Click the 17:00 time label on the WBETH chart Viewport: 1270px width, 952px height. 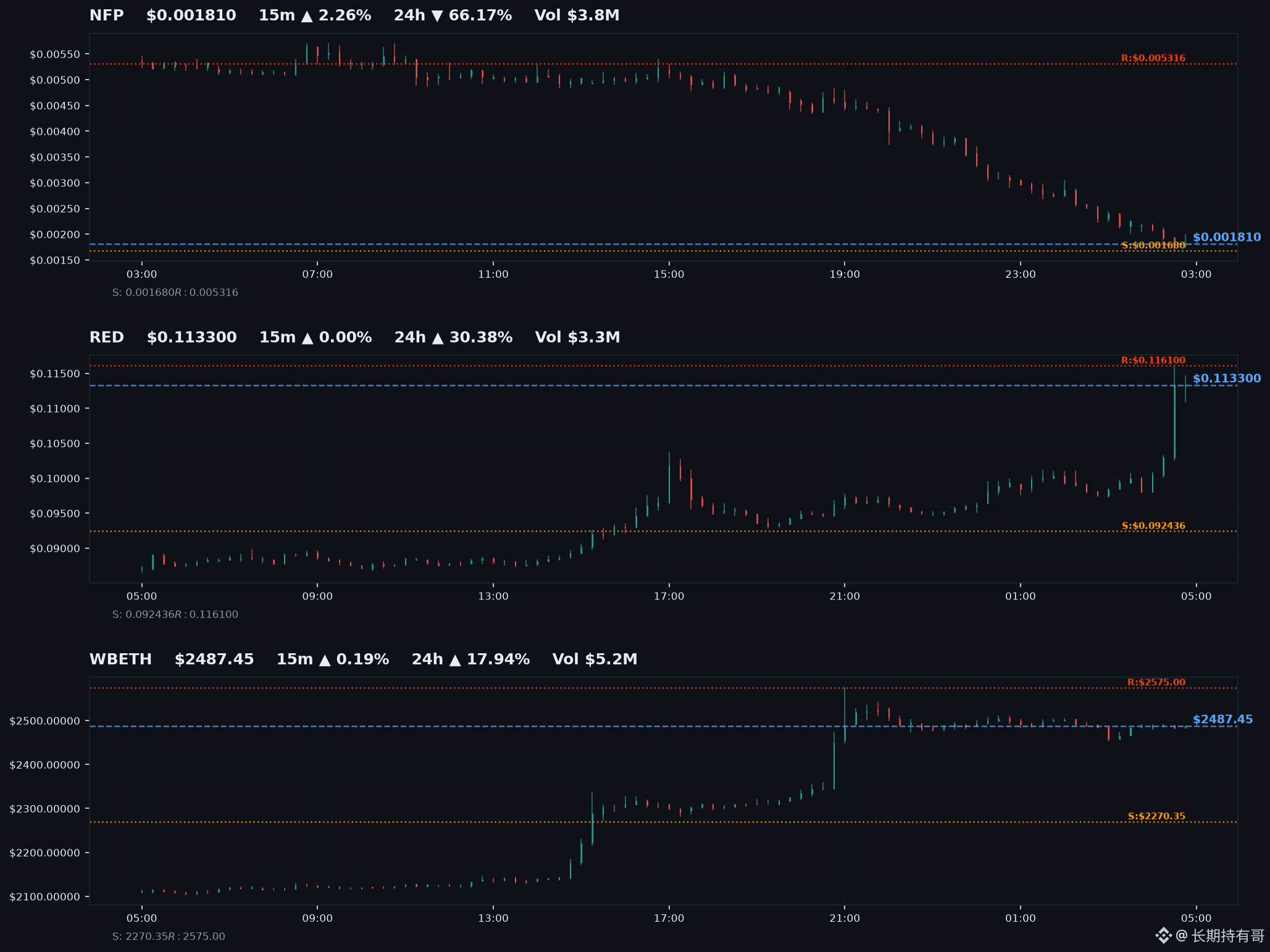tap(669, 918)
